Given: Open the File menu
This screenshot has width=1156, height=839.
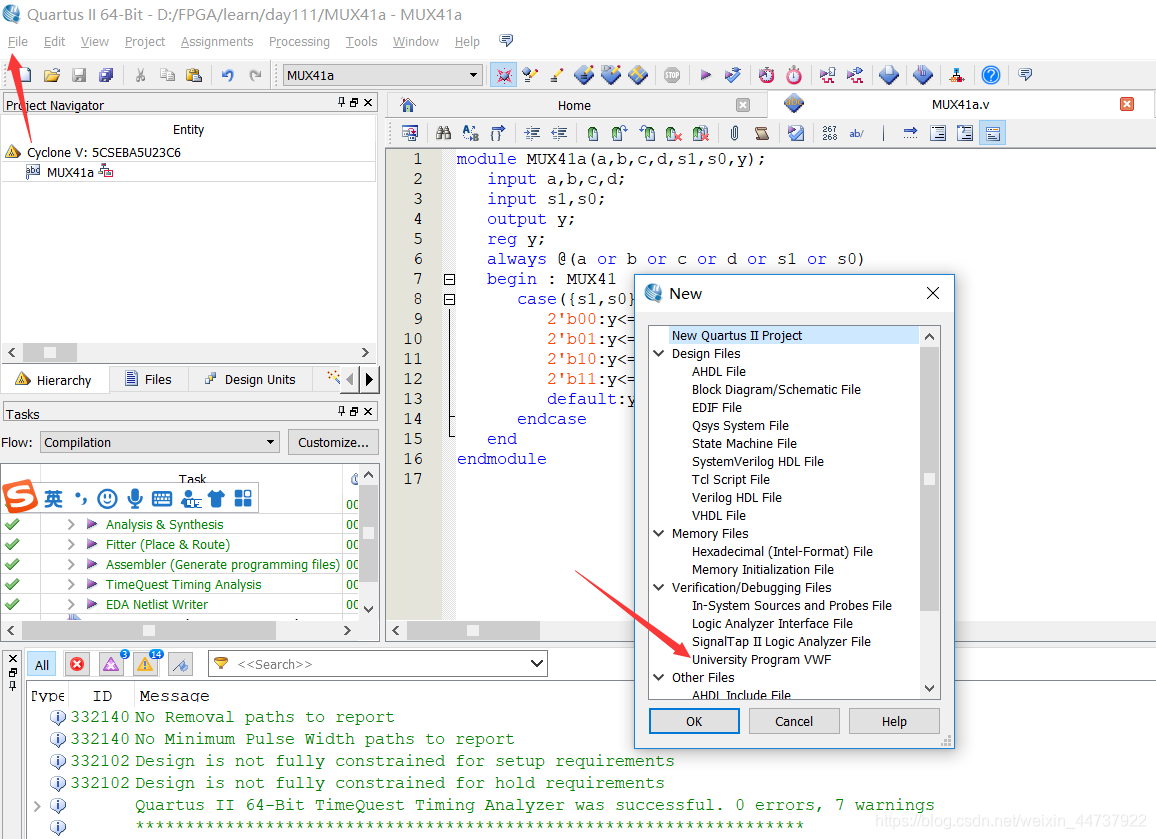Looking at the screenshot, I should (18, 41).
